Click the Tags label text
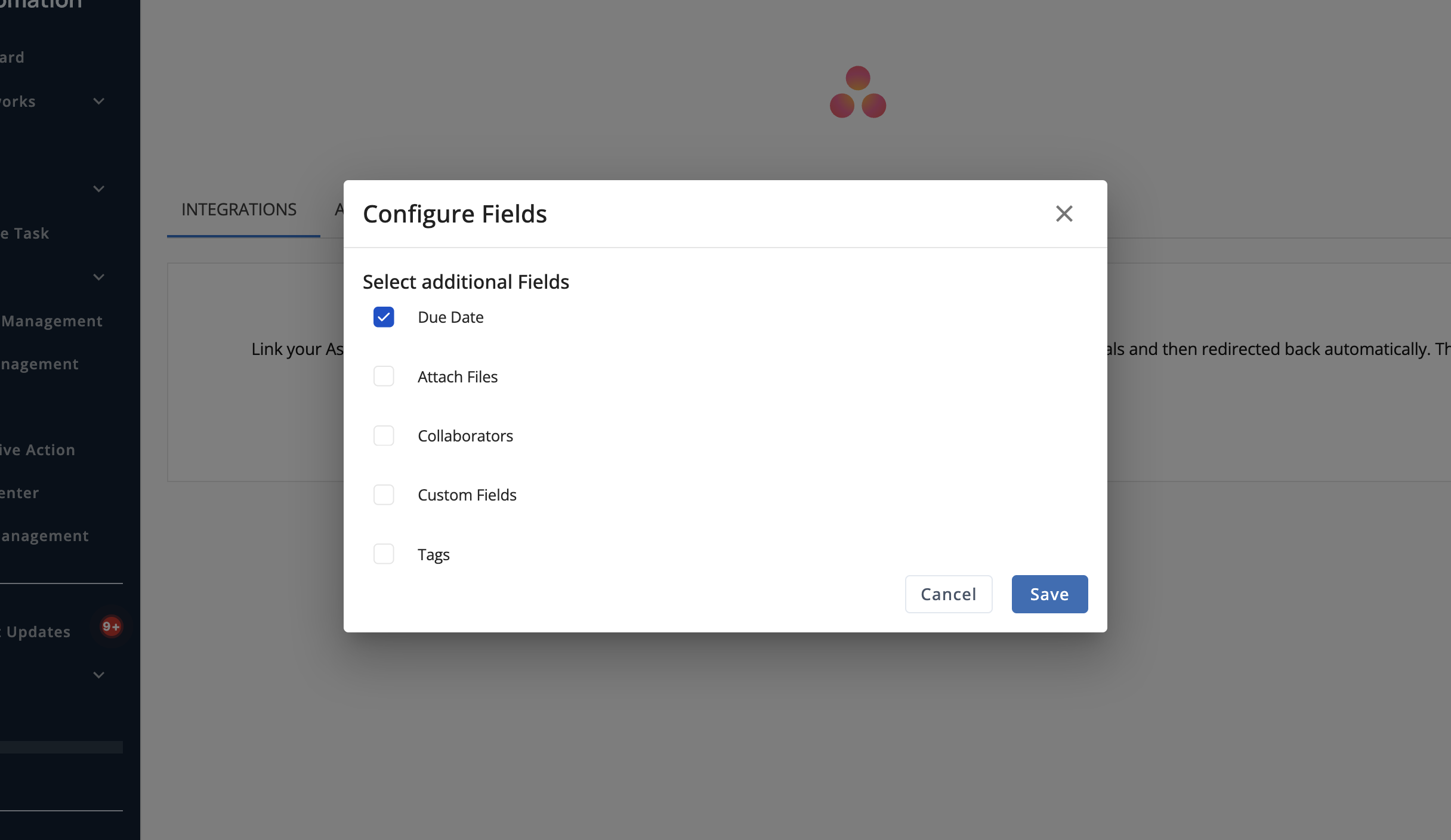The width and height of the screenshot is (1451, 840). [434, 555]
